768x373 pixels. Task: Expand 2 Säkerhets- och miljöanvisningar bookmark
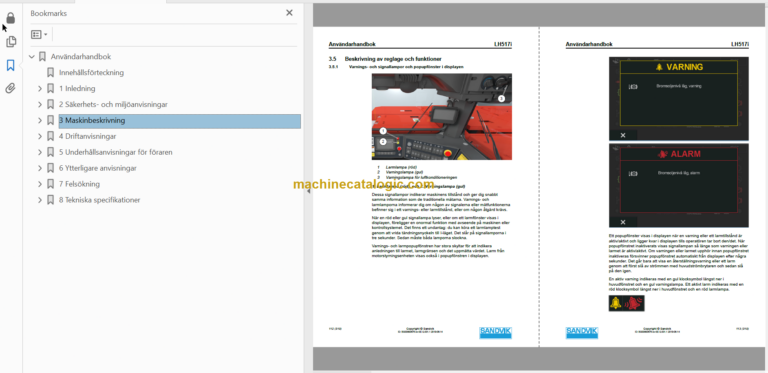(x=40, y=104)
